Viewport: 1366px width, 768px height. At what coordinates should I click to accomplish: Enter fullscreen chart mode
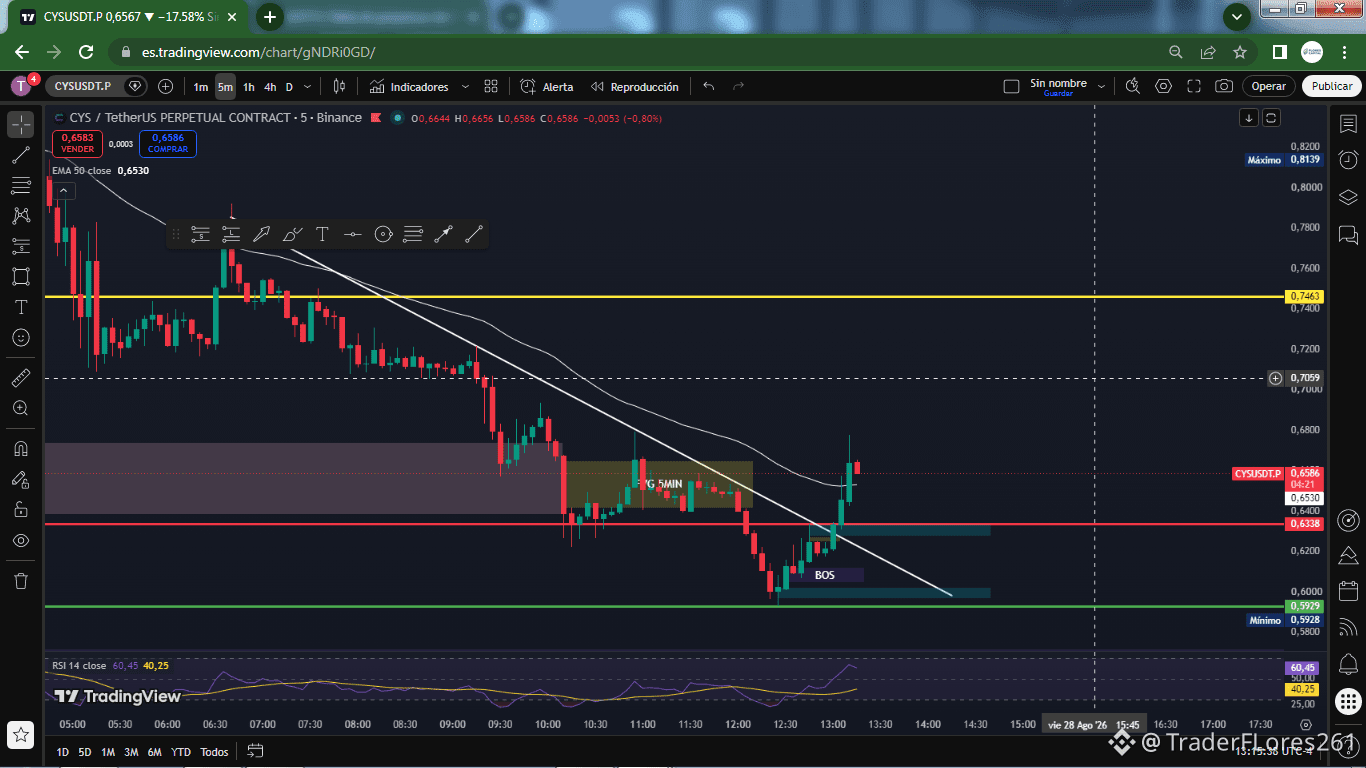(x=1194, y=87)
